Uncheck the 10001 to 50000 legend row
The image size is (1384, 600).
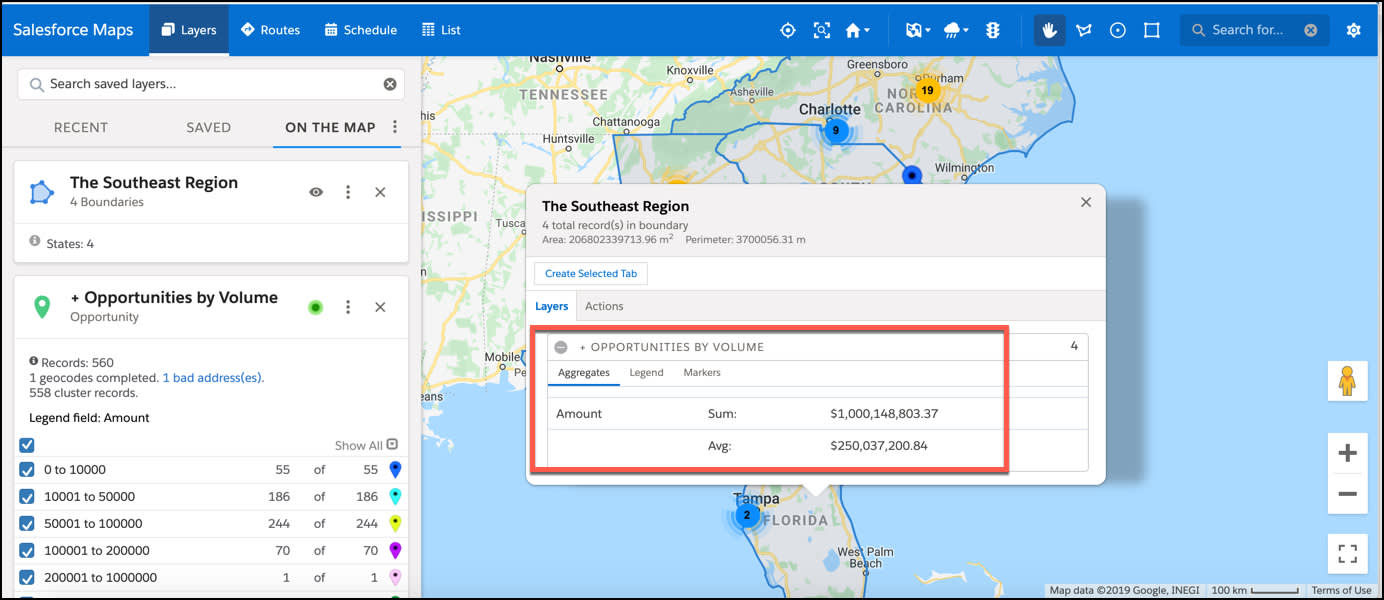pos(27,496)
